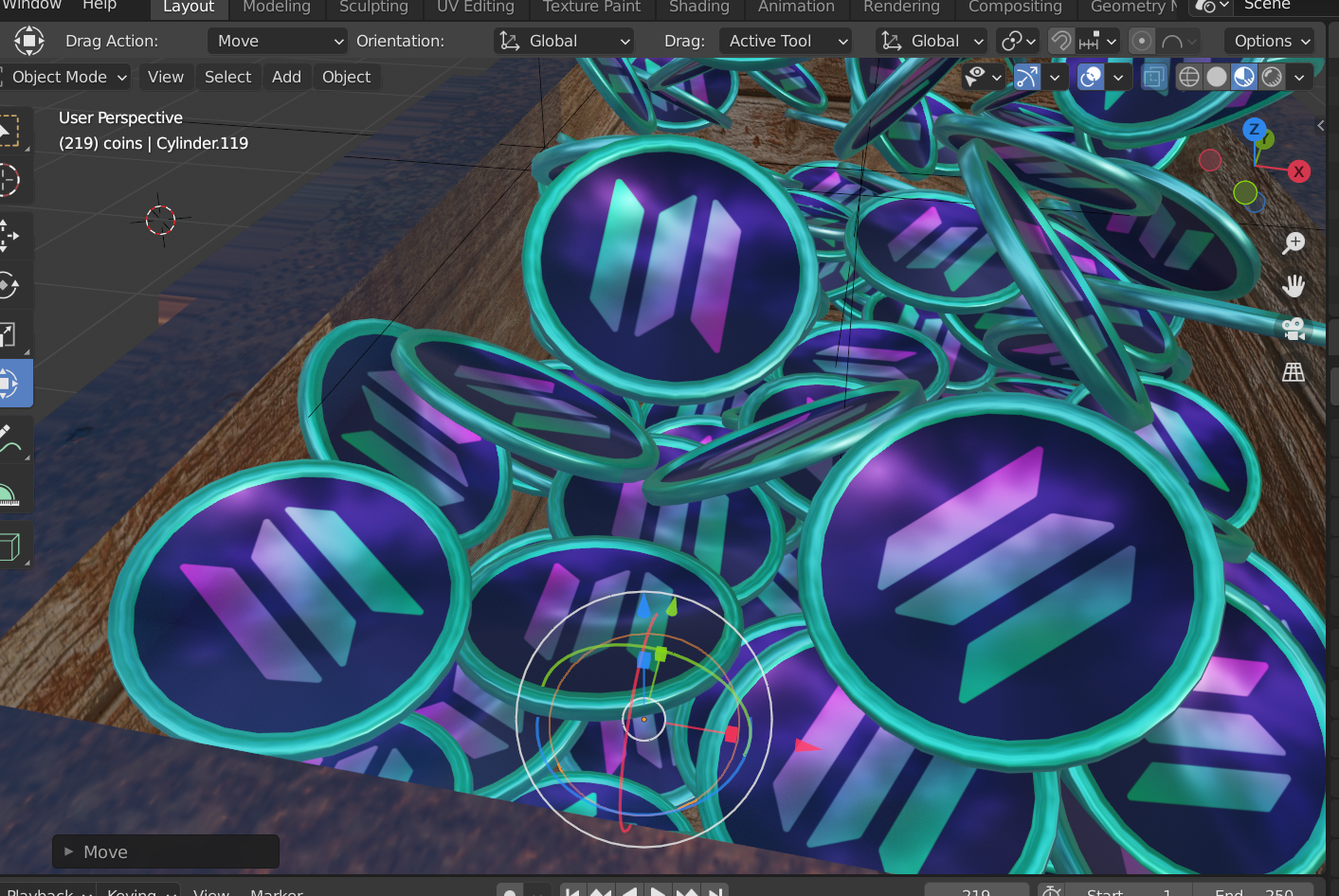Open the Orientation Global dropdown

click(565, 41)
